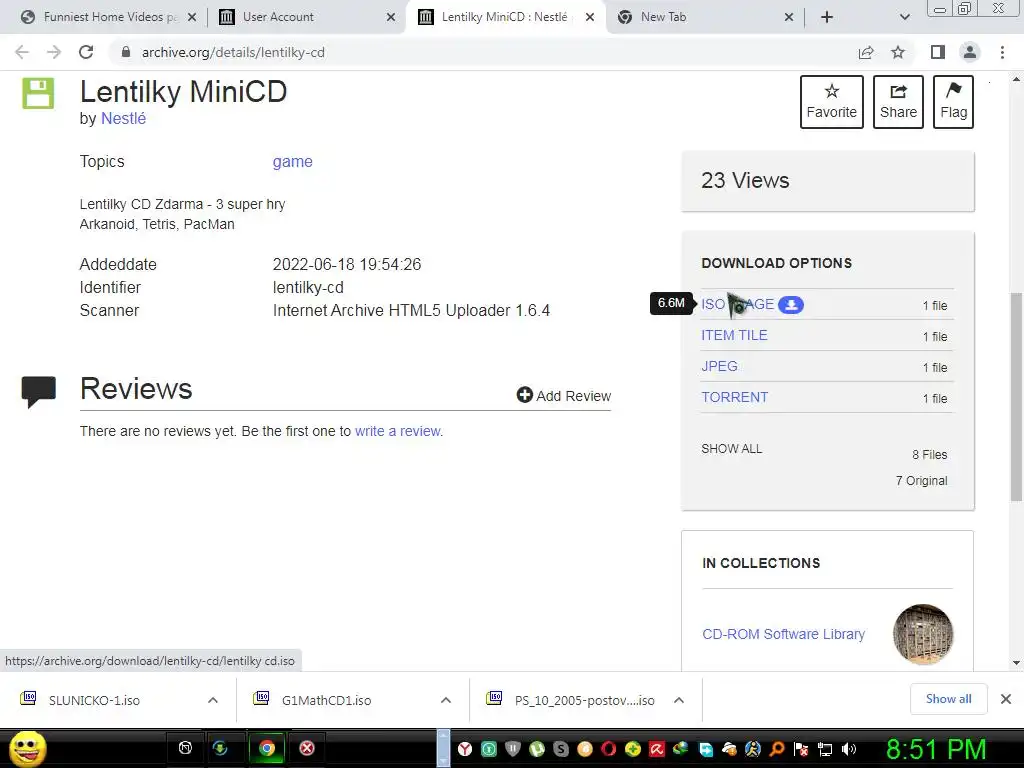Click the smiley Start button
The height and width of the screenshot is (768, 1024).
pyautogui.click(x=28, y=748)
